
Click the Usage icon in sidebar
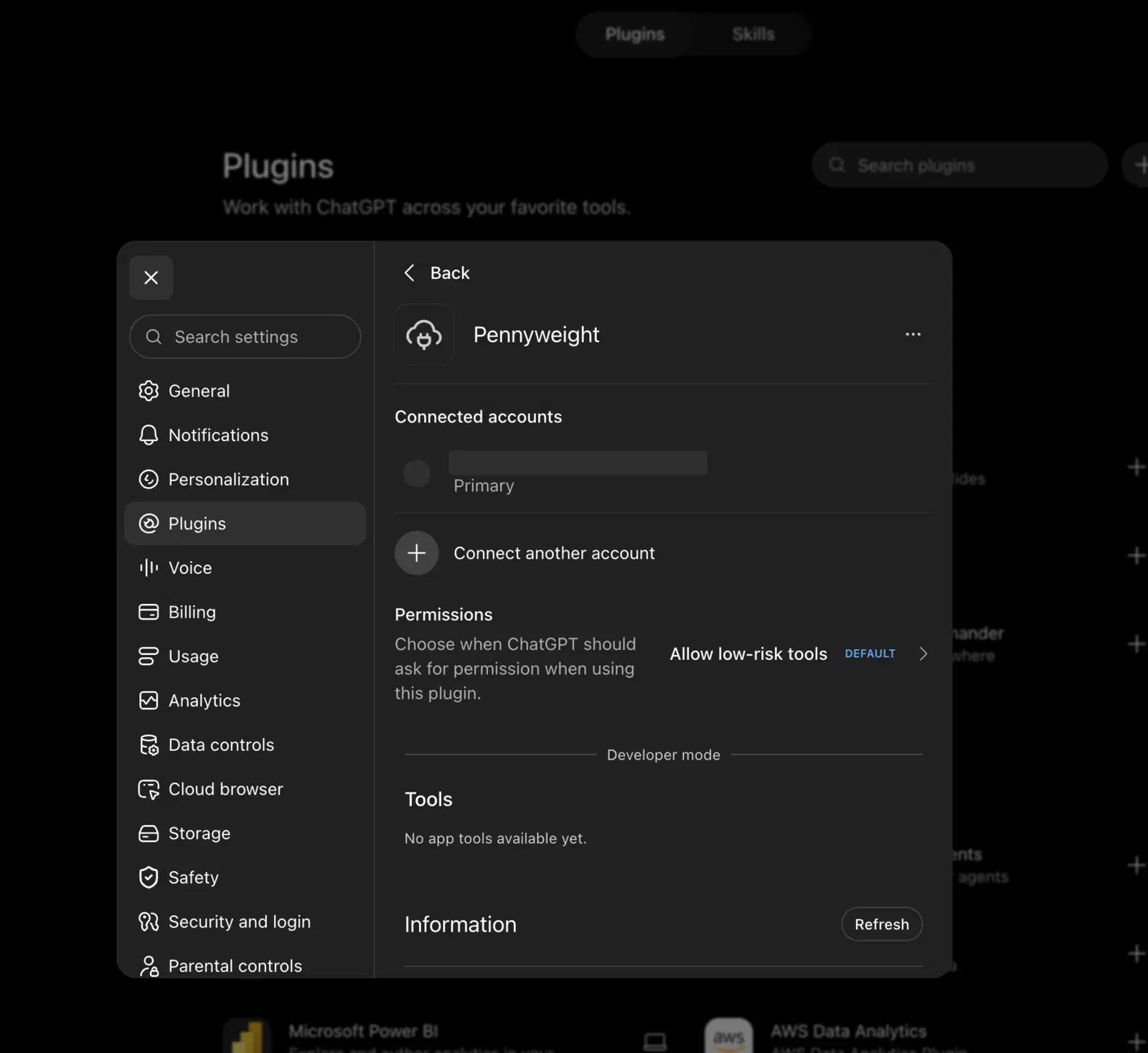pos(149,656)
